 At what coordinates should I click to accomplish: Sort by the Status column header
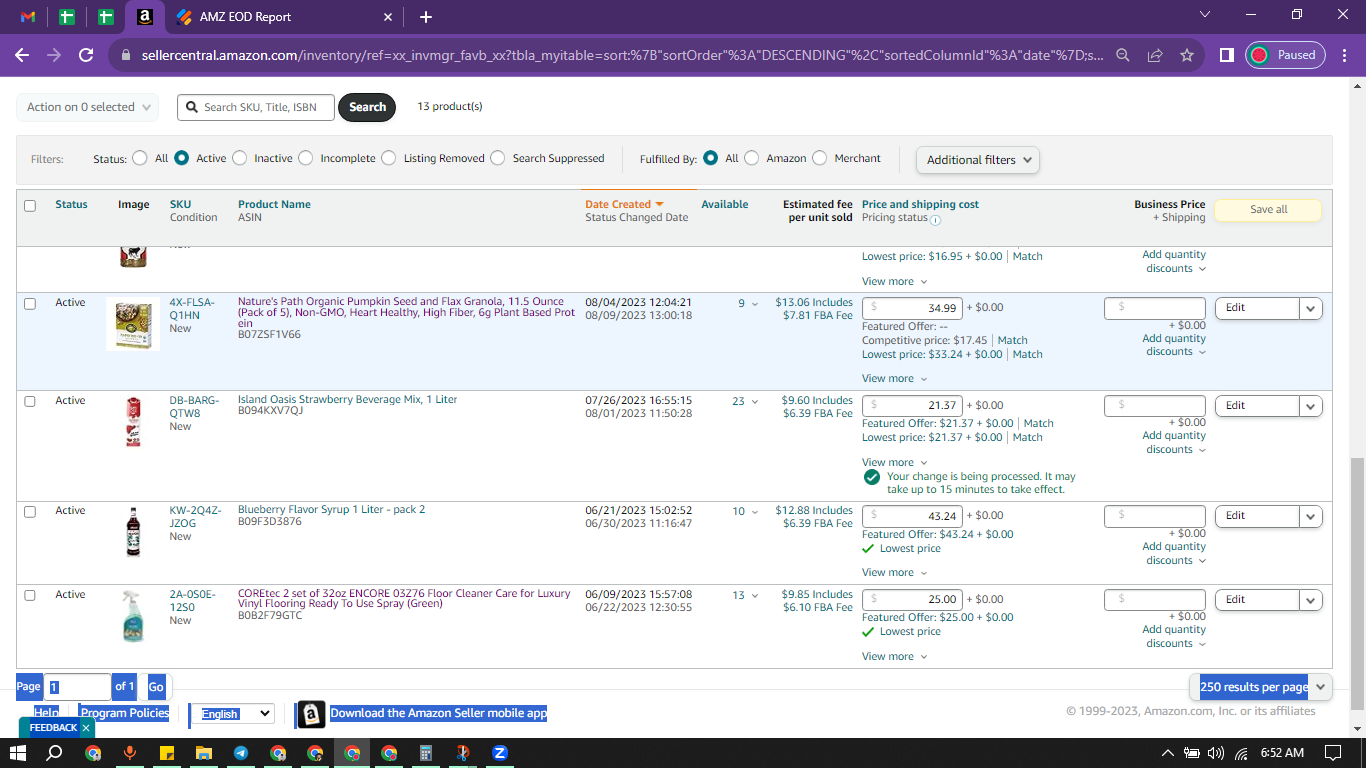click(x=71, y=204)
